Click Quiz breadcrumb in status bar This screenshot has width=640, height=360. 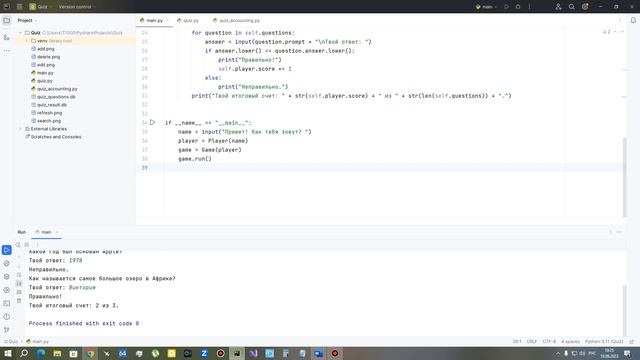(11, 342)
